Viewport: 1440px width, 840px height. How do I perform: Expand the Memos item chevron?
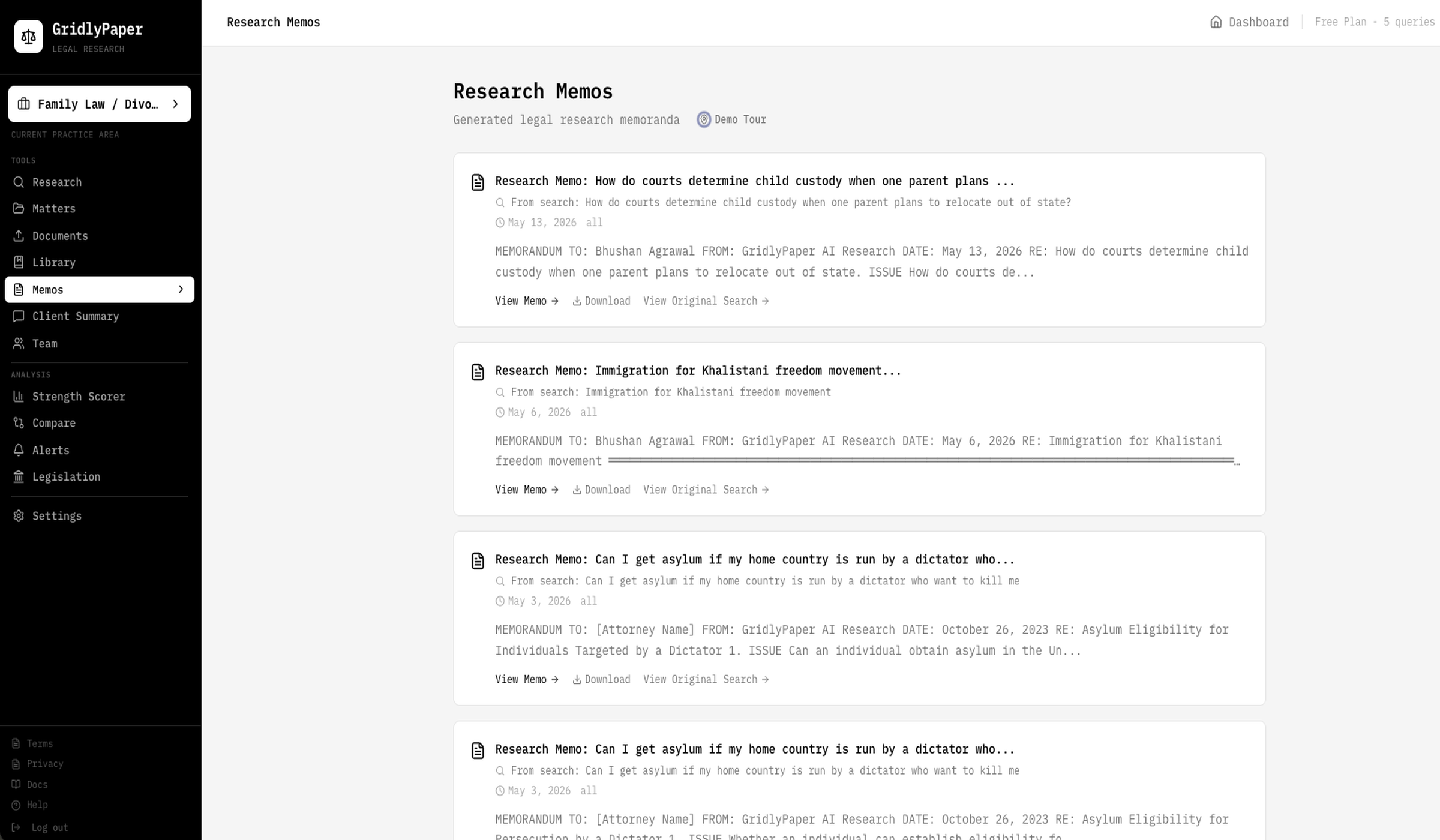(x=181, y=290)
